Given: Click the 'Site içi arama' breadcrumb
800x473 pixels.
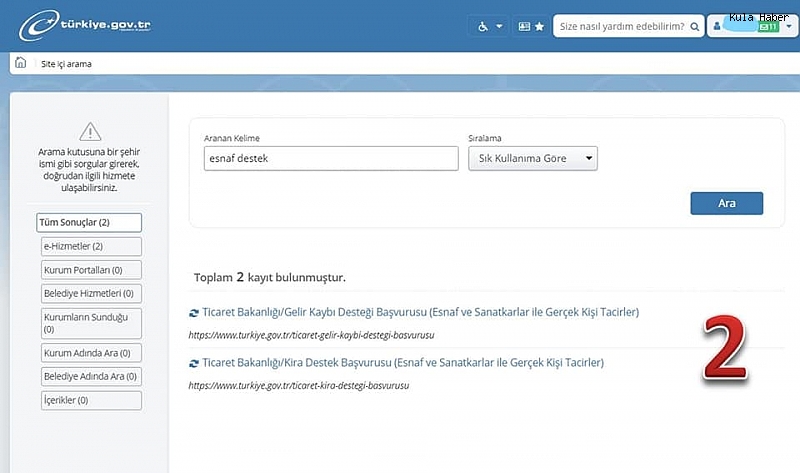Looking at the screenshot, I should (x=66, y=64).
